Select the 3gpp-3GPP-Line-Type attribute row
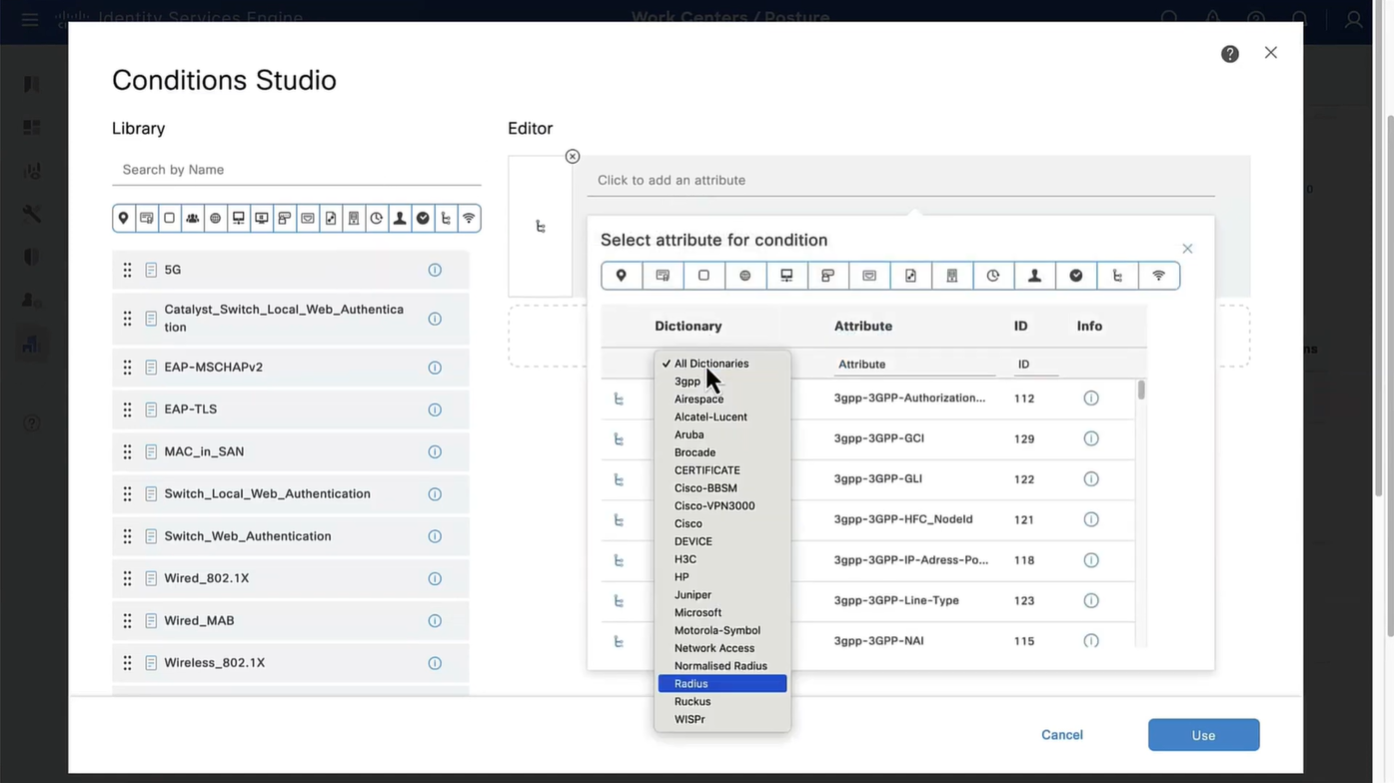Screen dimensions: 1394x783 point(896,601)
